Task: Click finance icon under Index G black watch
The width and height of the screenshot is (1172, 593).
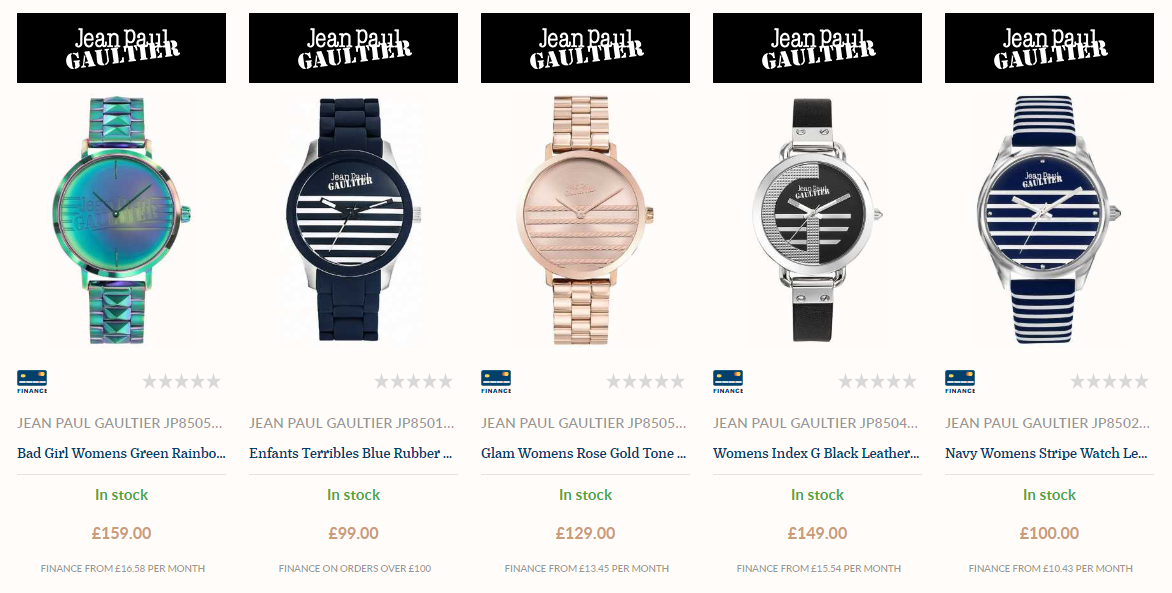Action: pyautogui.click(x=728, y=381)
